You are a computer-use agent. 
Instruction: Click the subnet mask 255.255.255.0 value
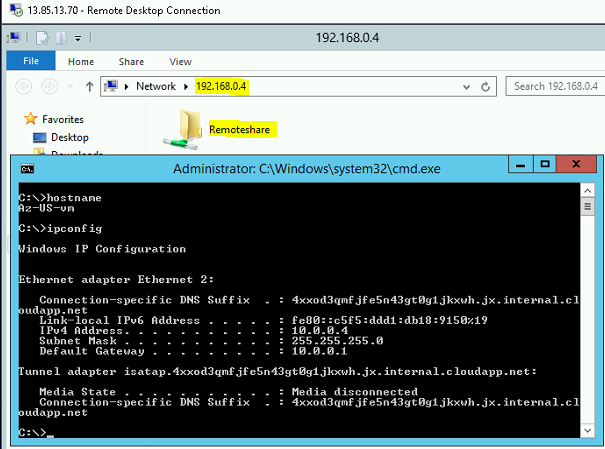click(x=337, y=341)
